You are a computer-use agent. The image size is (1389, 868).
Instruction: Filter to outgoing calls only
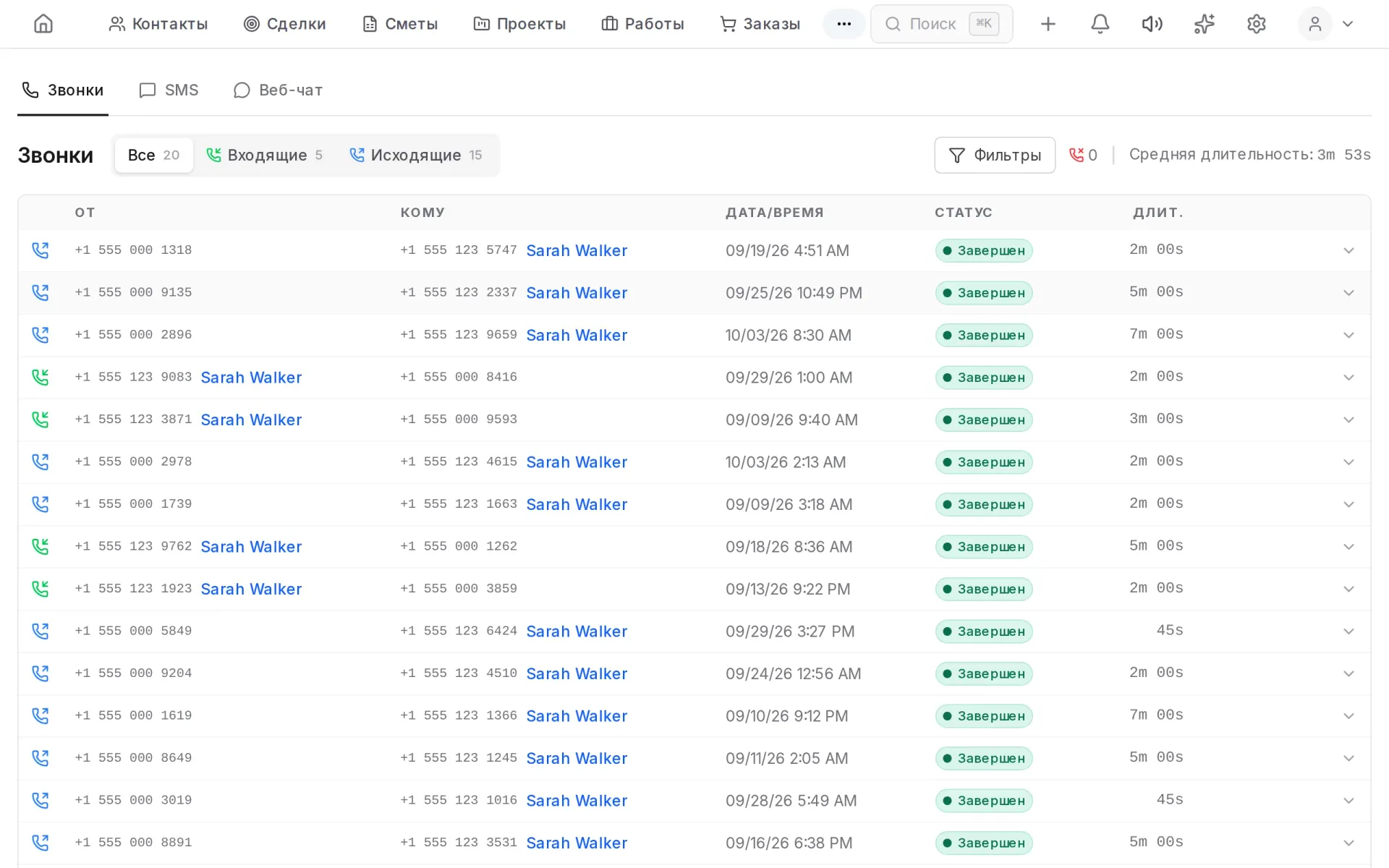click(416, 155)
